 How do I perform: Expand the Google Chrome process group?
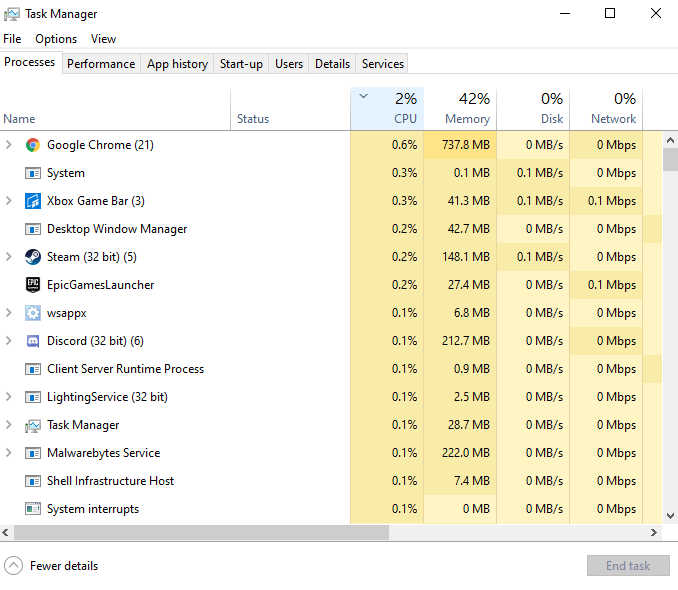(8, 145)
